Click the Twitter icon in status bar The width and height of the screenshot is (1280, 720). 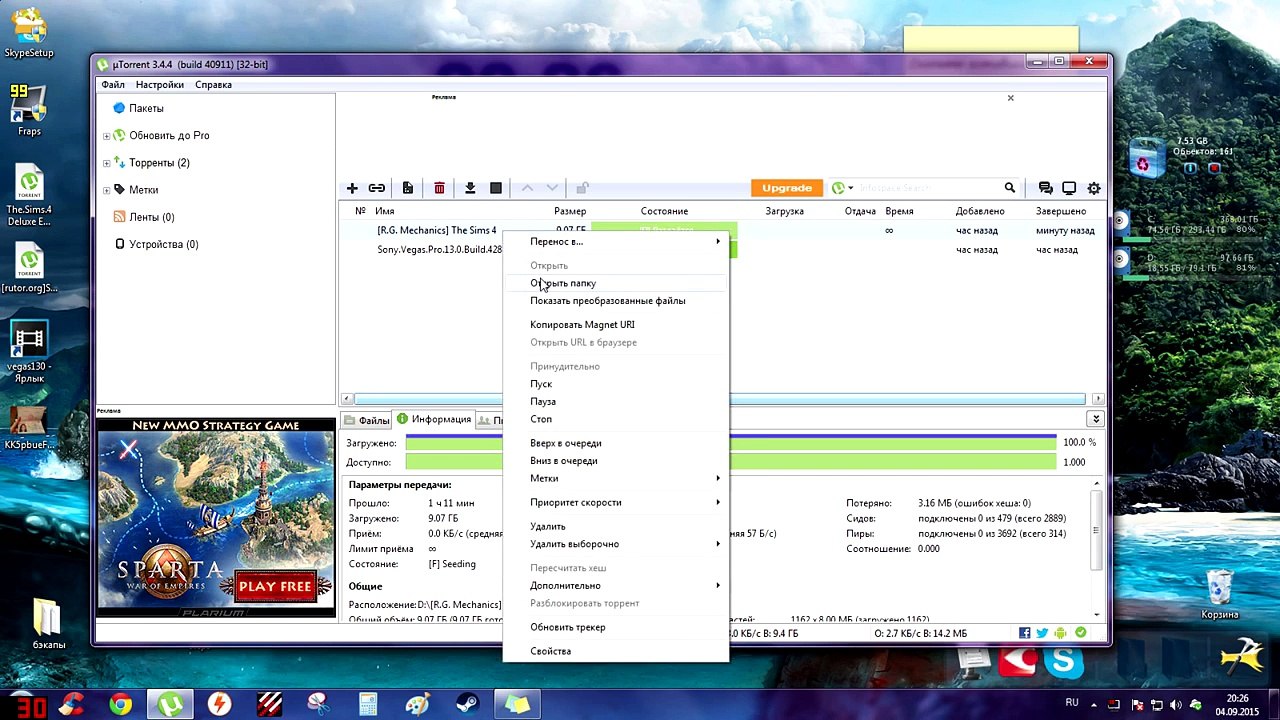[1043, 633]
